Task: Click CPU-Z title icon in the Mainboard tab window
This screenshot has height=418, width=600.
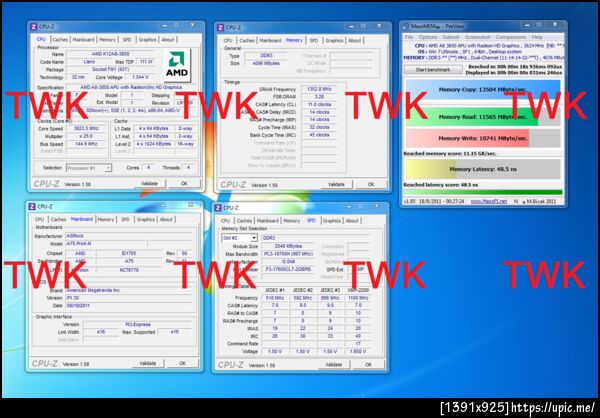Action: tap(32, 207)
